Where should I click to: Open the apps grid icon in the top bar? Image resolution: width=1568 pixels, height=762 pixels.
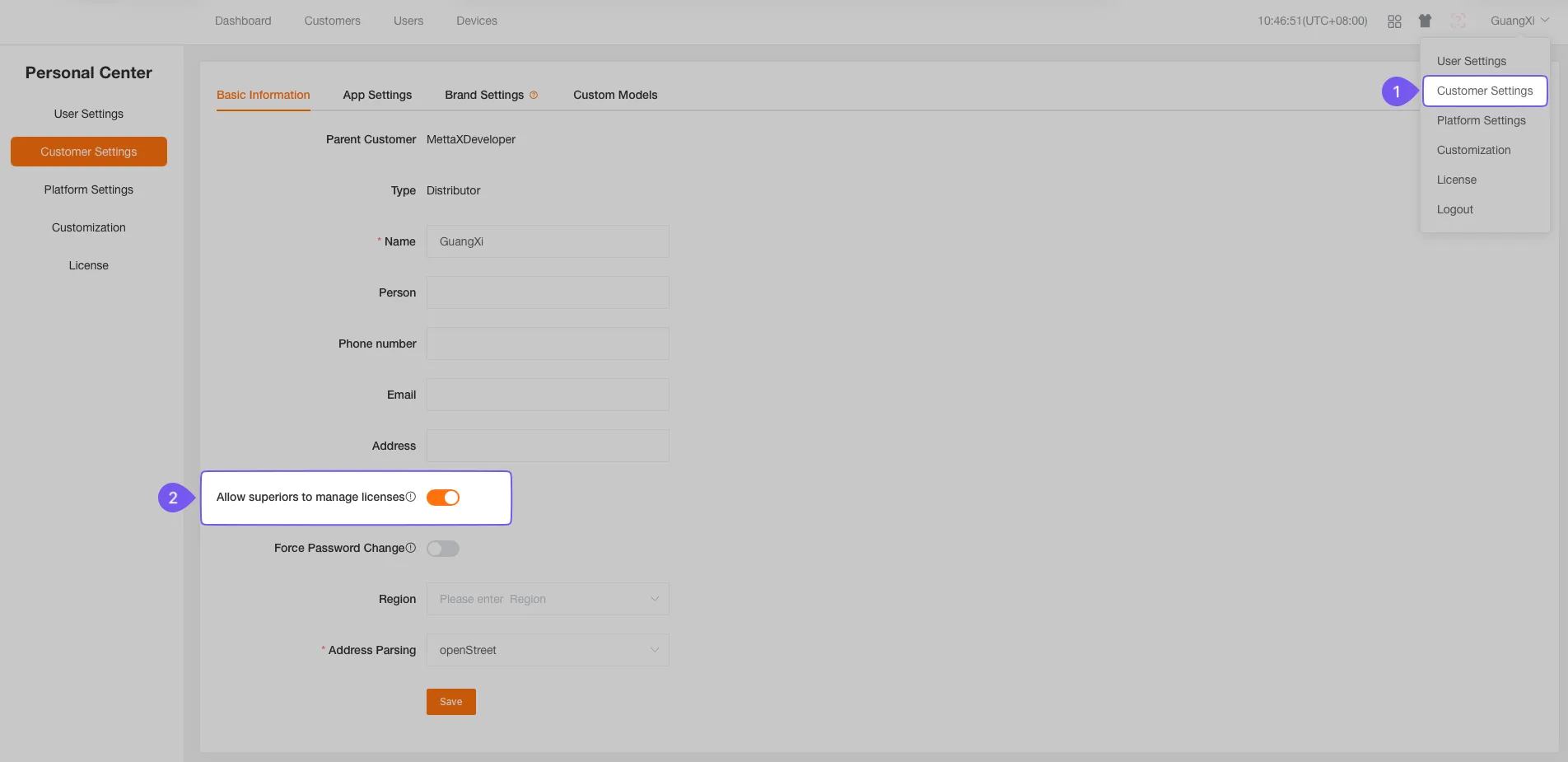click(1394, 21)
